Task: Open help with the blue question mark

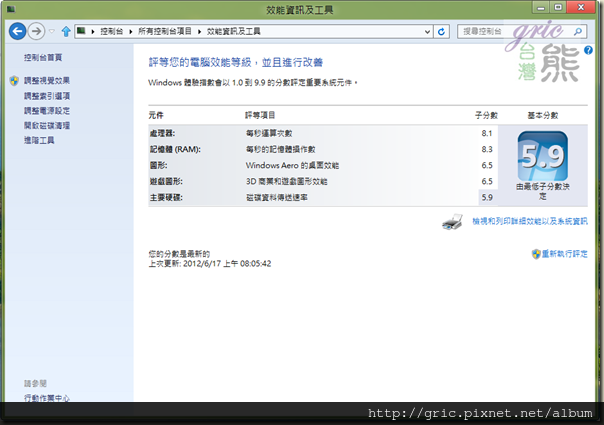Action: 588,50
